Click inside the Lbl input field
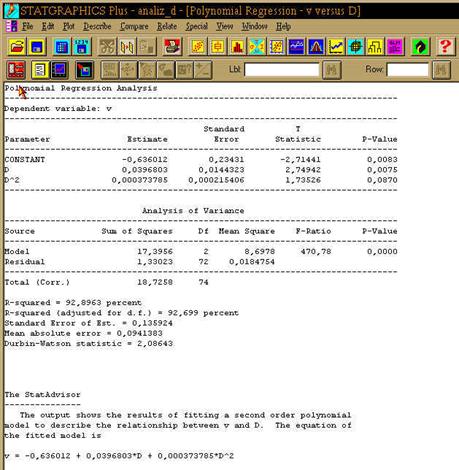459x470 pixels. [x=282, y=70]
